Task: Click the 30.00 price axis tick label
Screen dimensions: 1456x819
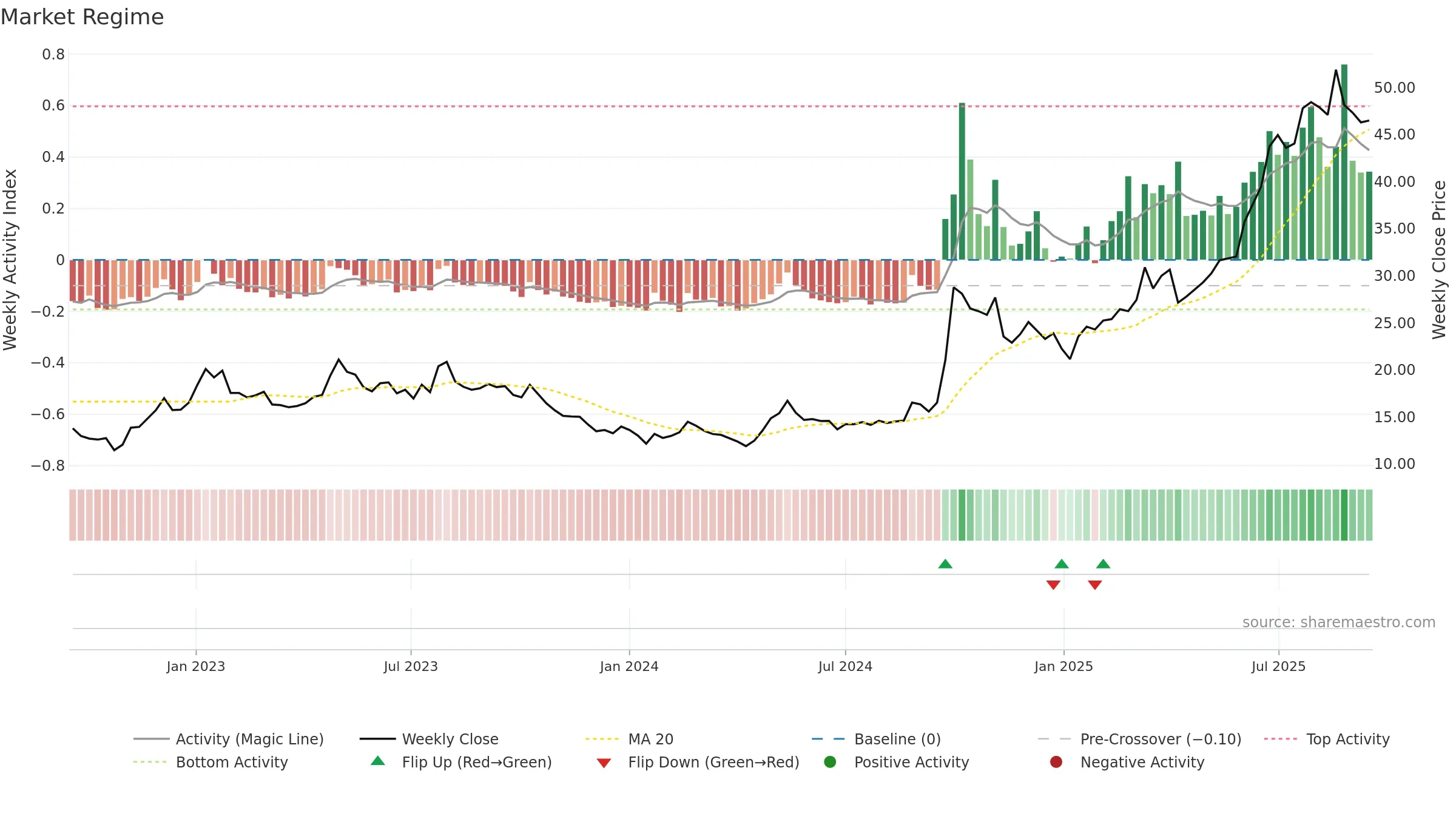Action: coord(1395,276)
